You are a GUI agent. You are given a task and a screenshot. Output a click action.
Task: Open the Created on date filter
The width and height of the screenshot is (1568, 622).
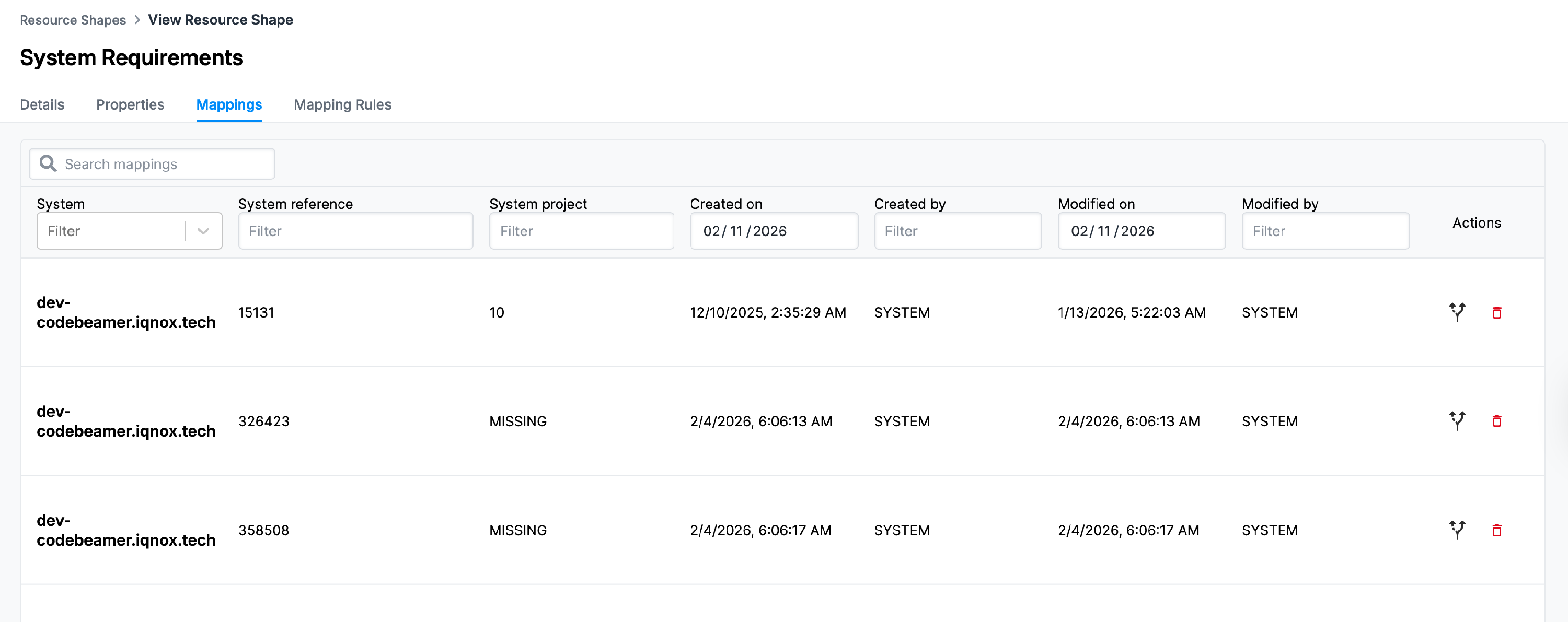pos(773,231)
